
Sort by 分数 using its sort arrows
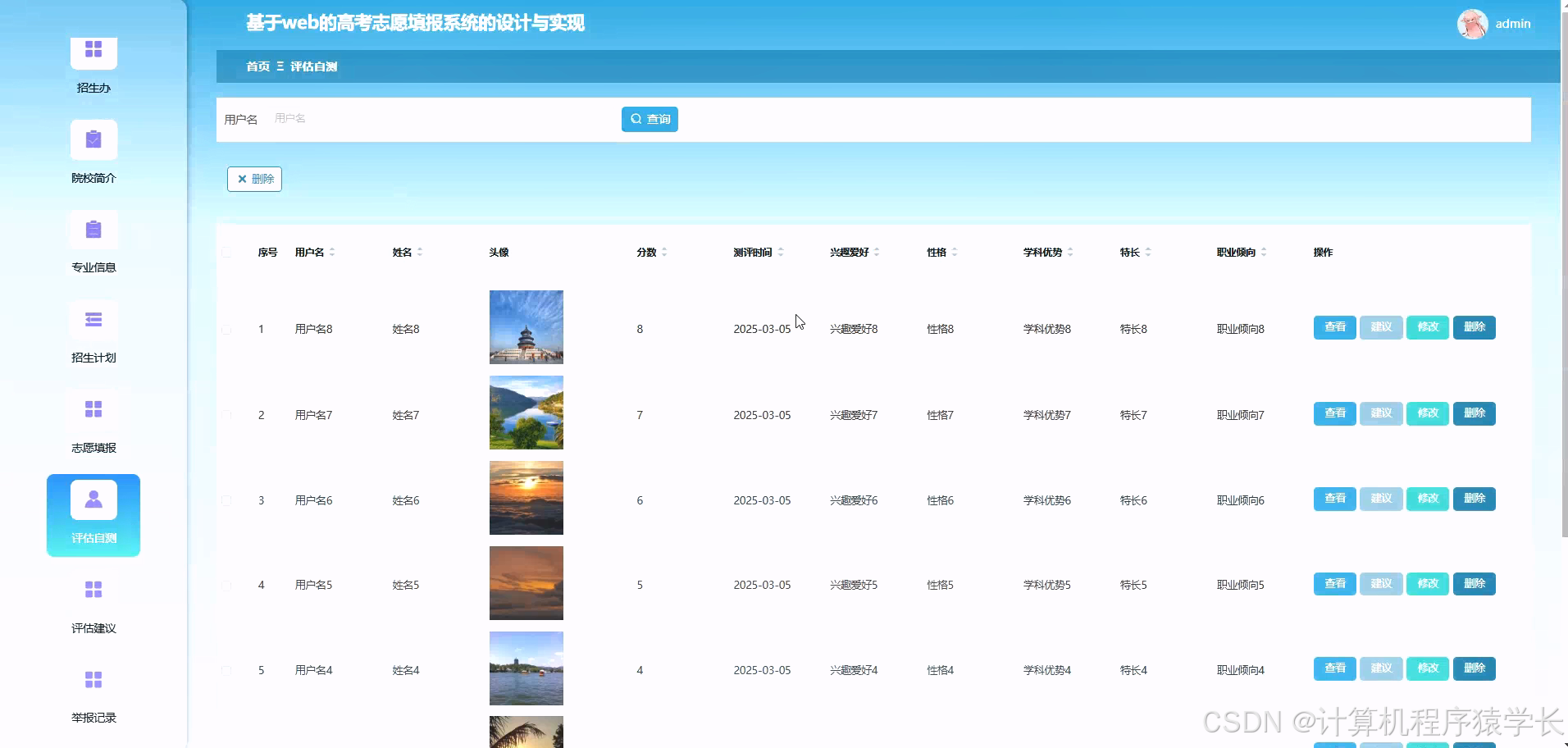pyautogui.click(x=667, y=252)
